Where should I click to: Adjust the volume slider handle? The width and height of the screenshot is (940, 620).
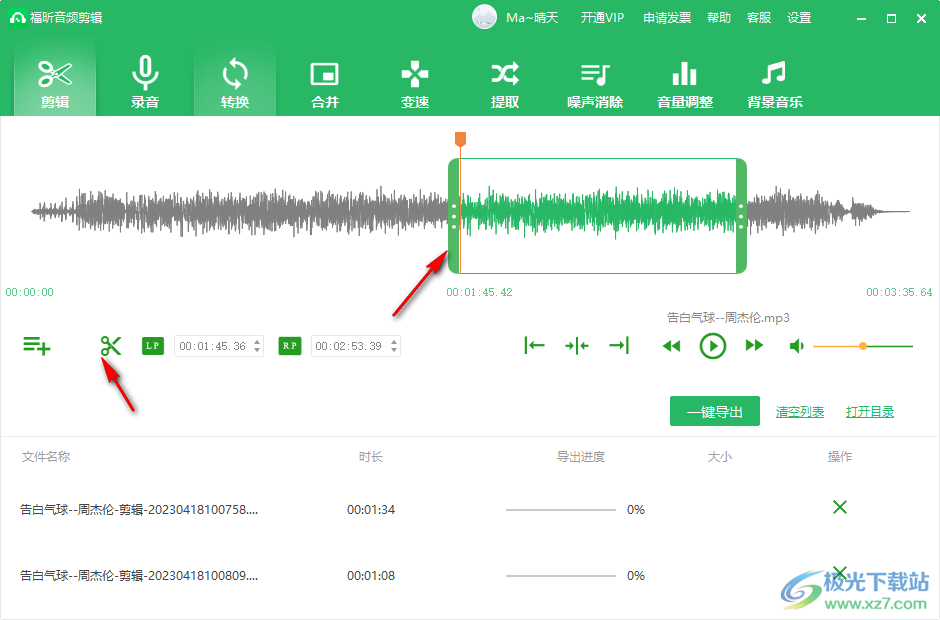tap(863, 346)
